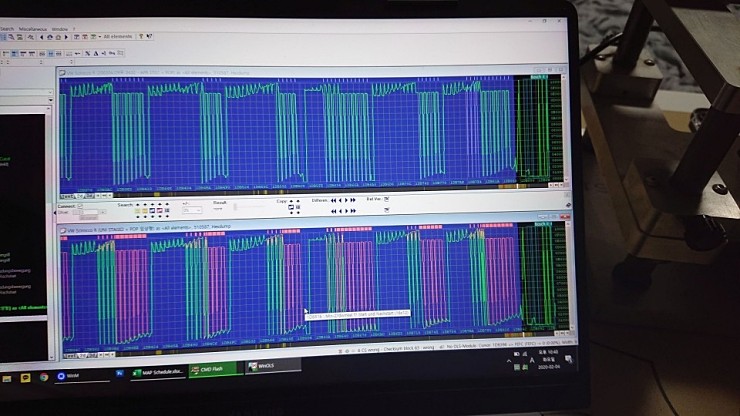740x416 pixels.
Task: Click the delta difference icon in second toolbar
Action: point(96,53)
